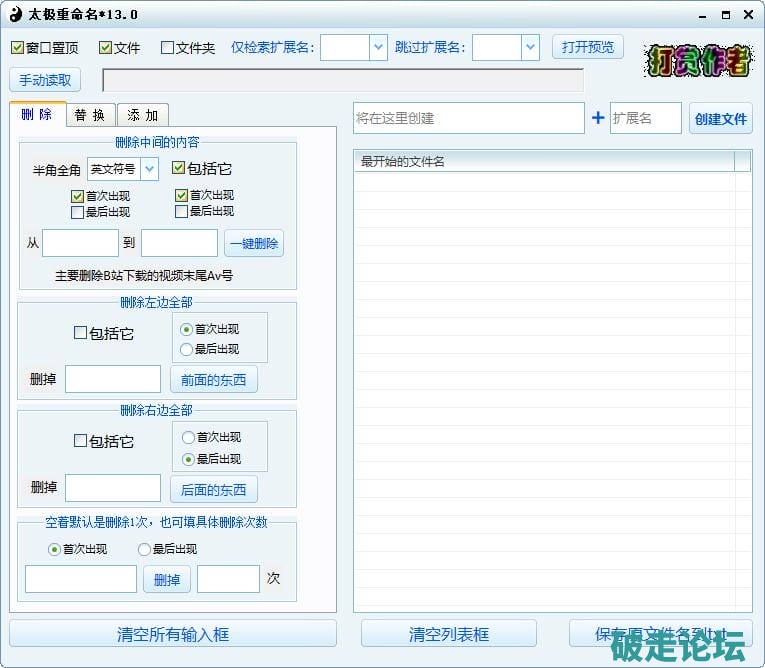Click the blue plus icon beside extension field

coord(598,118)
